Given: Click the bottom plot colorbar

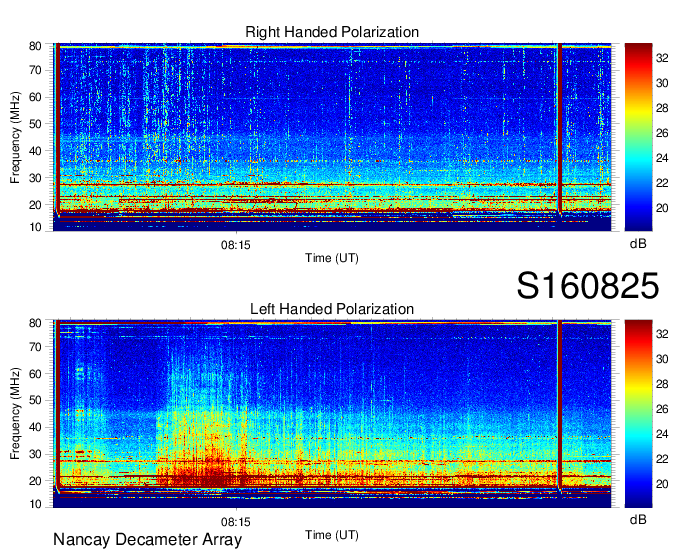Looking at the screenshot, I should [638, 414].
